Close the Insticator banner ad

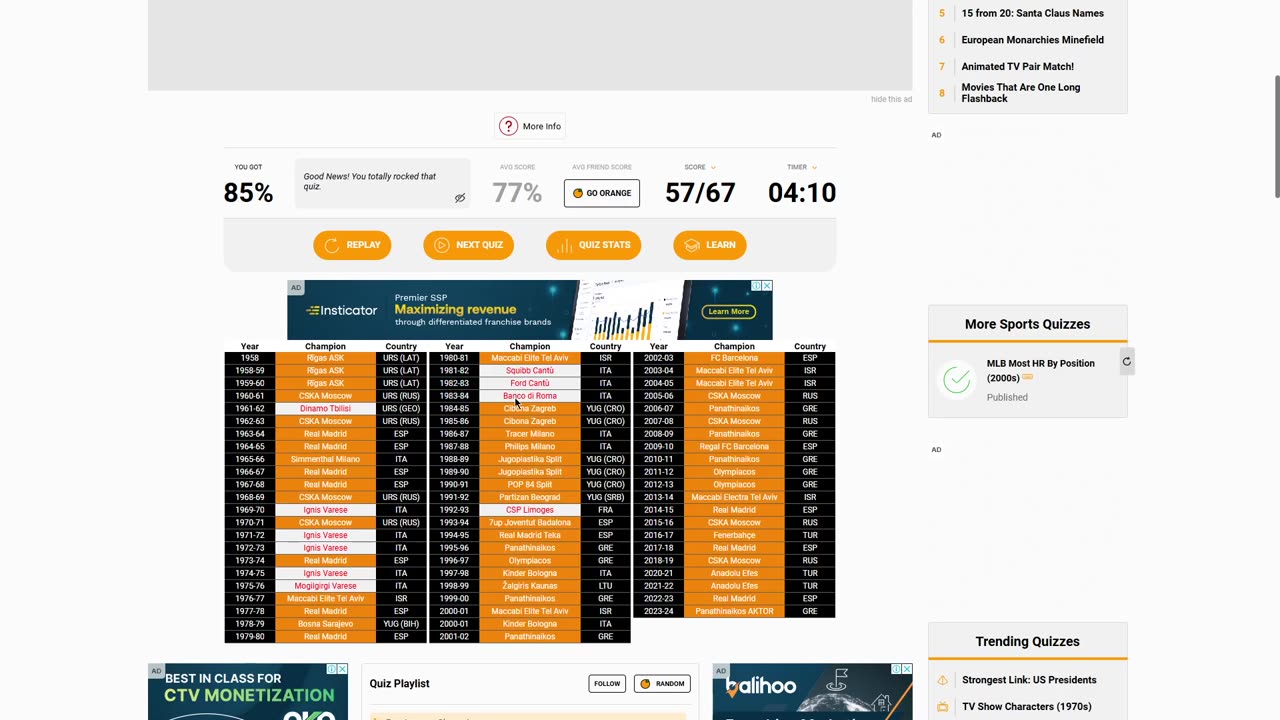[x=767, y=286]
